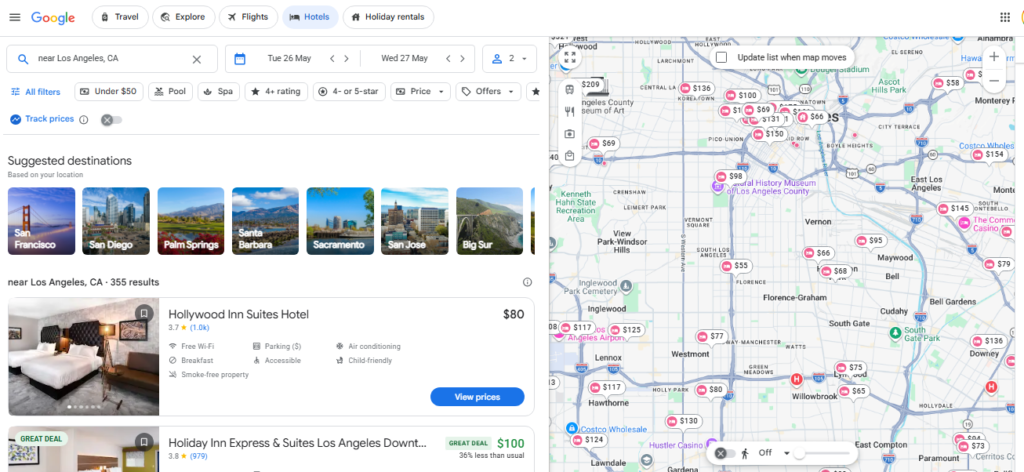Select the $55 hotel map pin
The height and width of the screenshot is (472, 1024).
[735, 266]
